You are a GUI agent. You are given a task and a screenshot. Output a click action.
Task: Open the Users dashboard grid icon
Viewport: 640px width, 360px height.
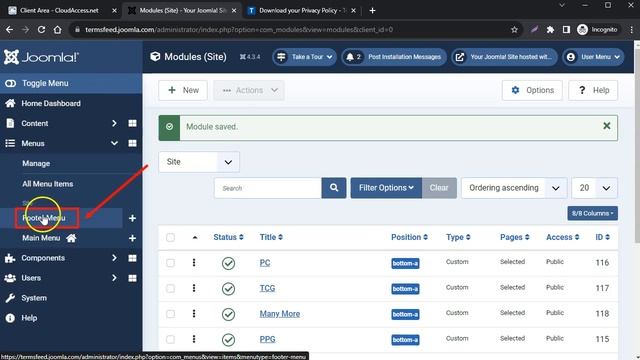click(x=132, y=278)
